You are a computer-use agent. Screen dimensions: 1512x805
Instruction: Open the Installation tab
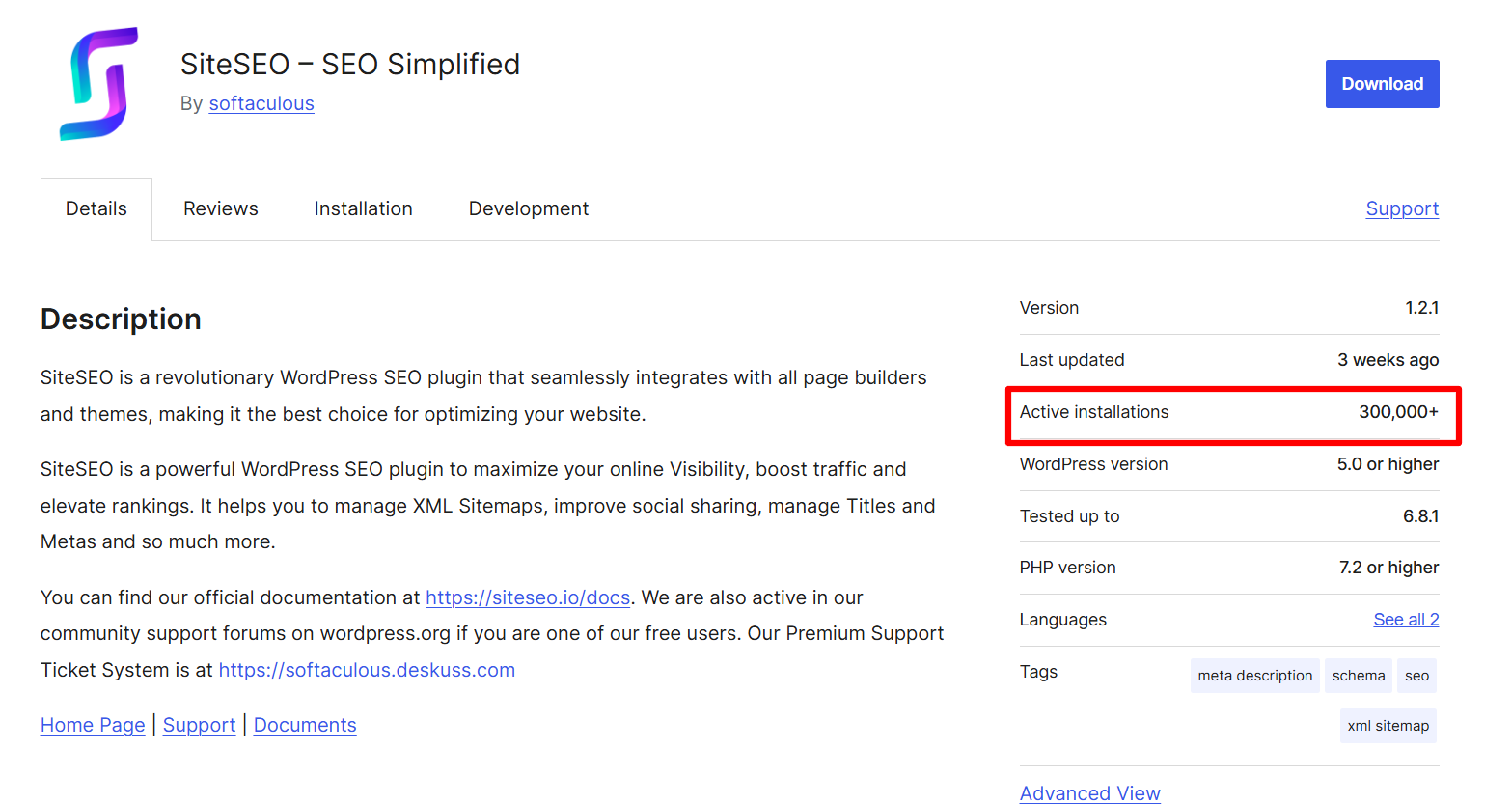364,208
